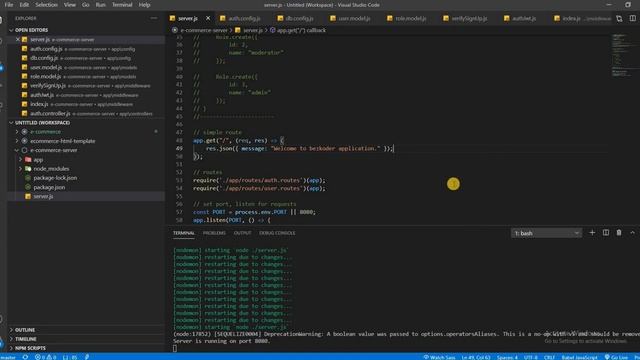
Task: Expand the ecommerce-html-template folder
Action: click(62, 141)
